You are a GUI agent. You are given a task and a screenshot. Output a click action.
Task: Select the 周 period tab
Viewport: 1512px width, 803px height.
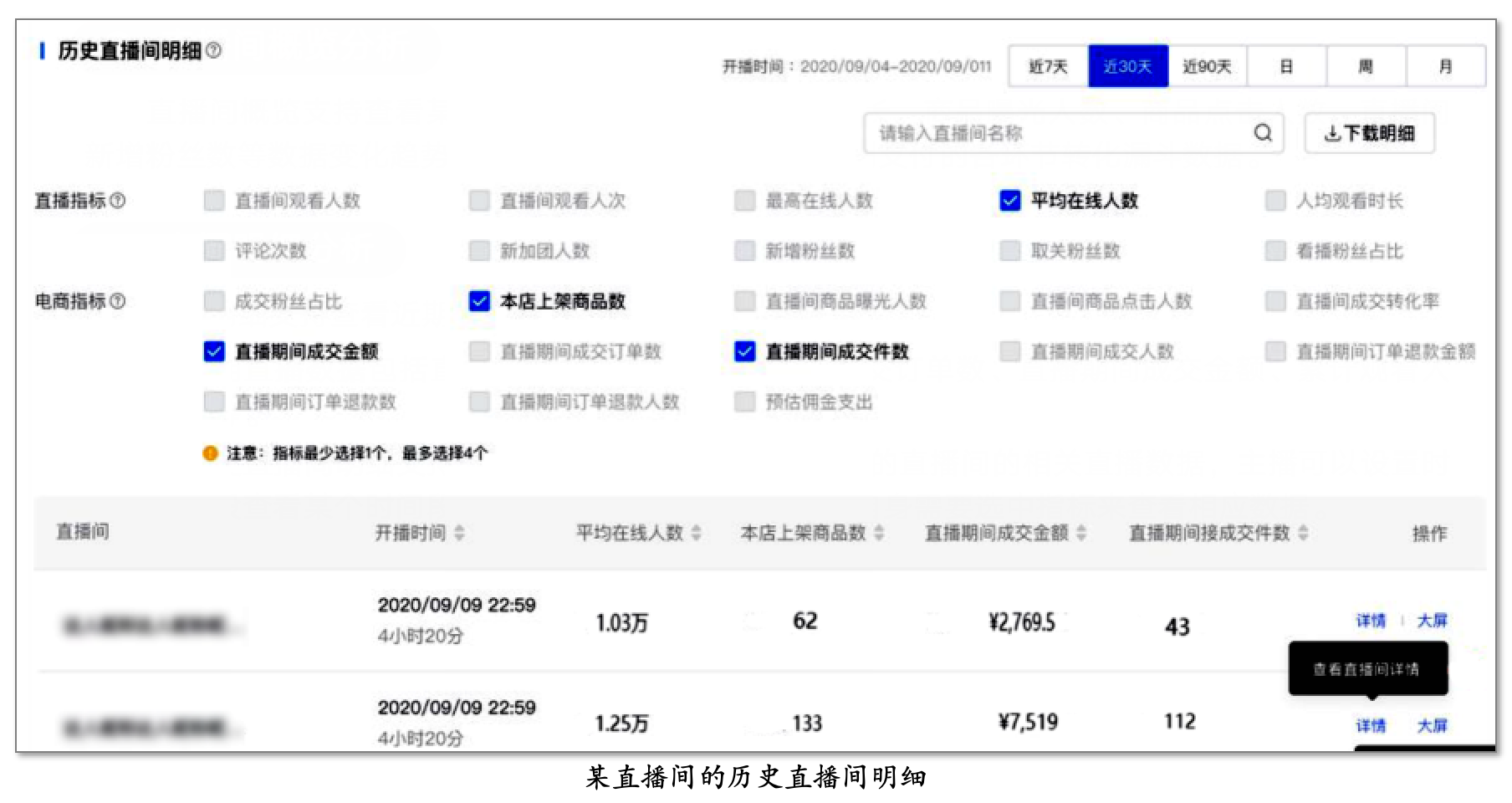tap(1366, 66)
